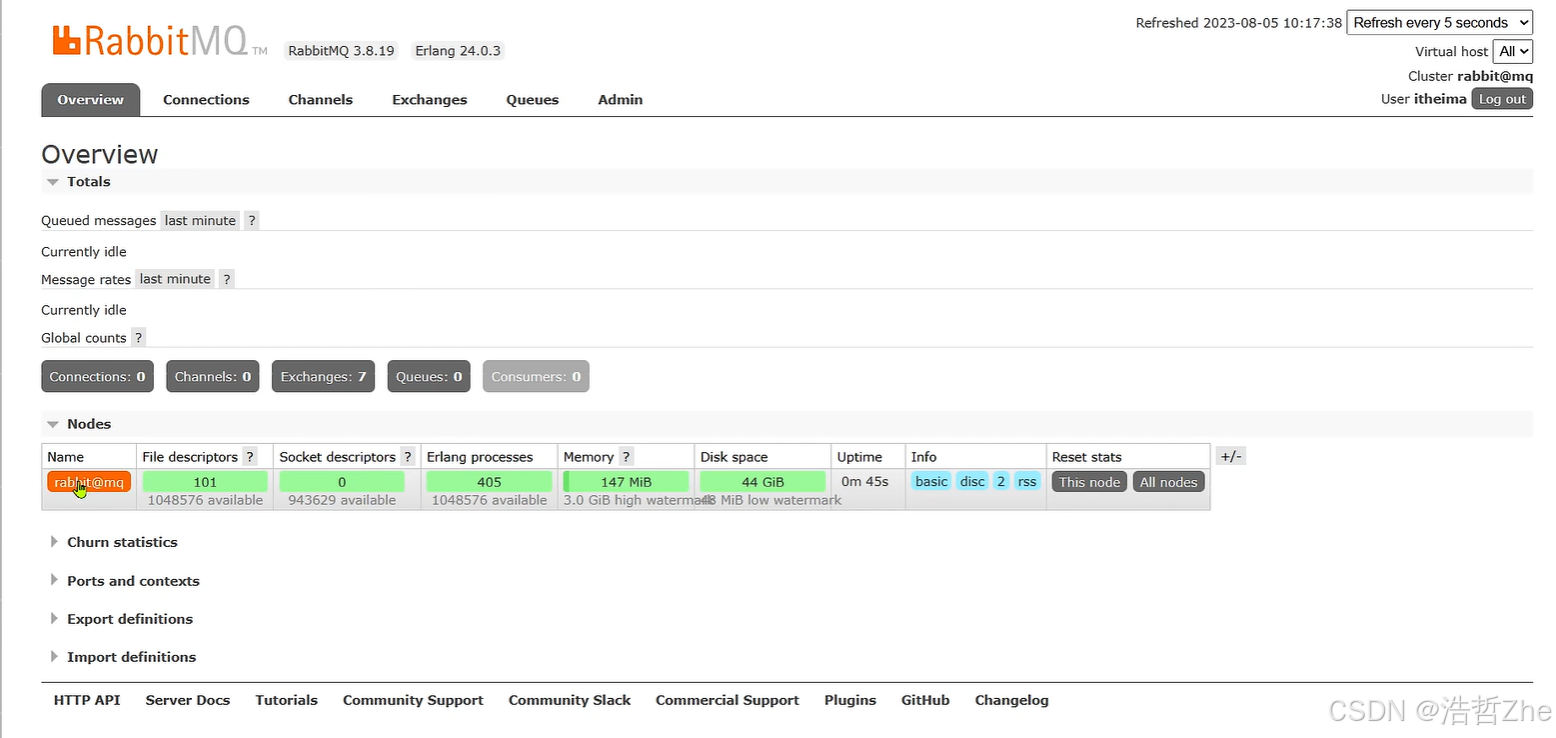Switch to the Channels tab
1556x738 pixels.
tap(320, 100)
